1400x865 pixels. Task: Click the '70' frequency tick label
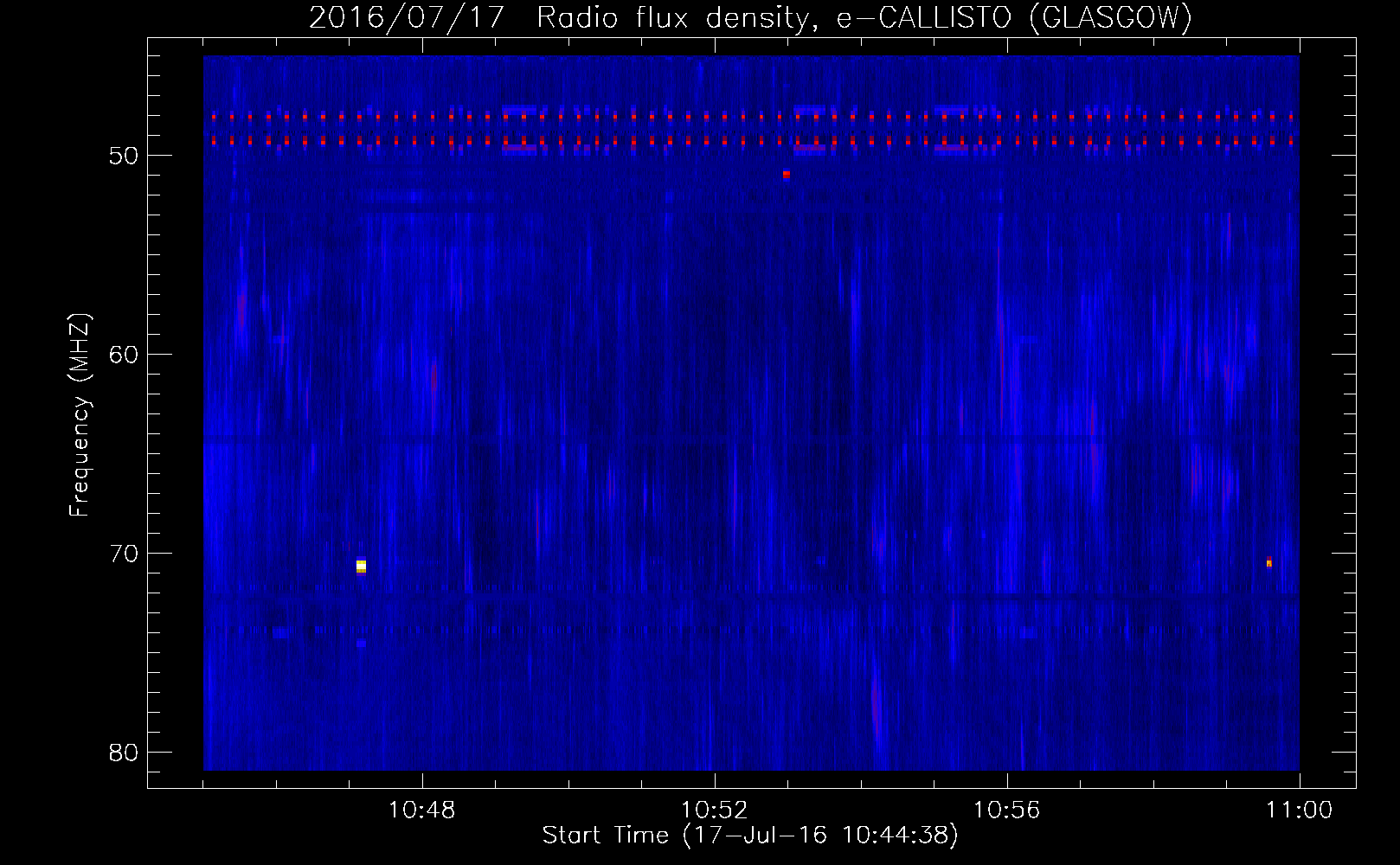coord(125,554)
